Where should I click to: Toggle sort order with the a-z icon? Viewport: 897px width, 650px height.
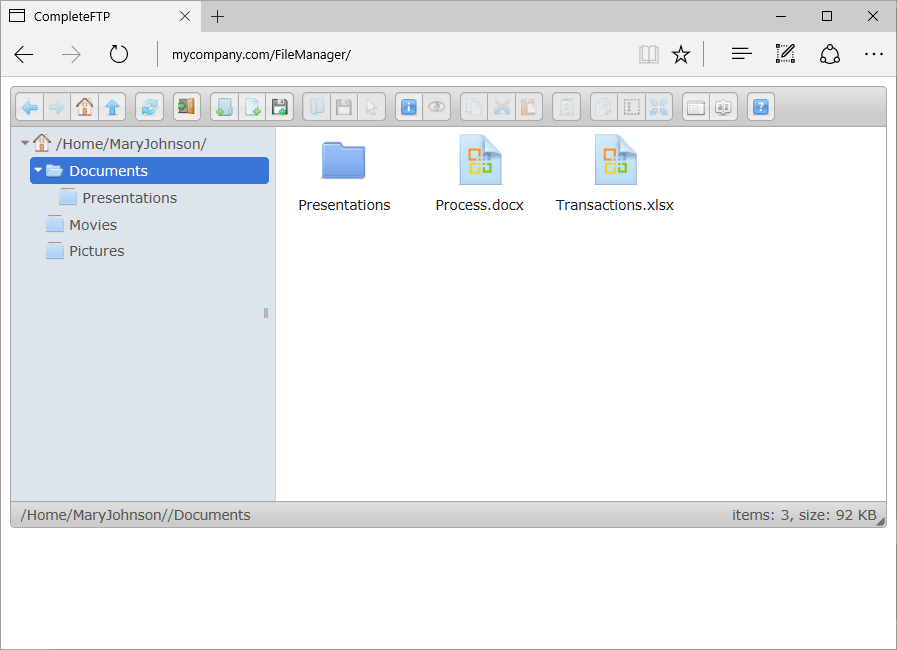(724, 107)
